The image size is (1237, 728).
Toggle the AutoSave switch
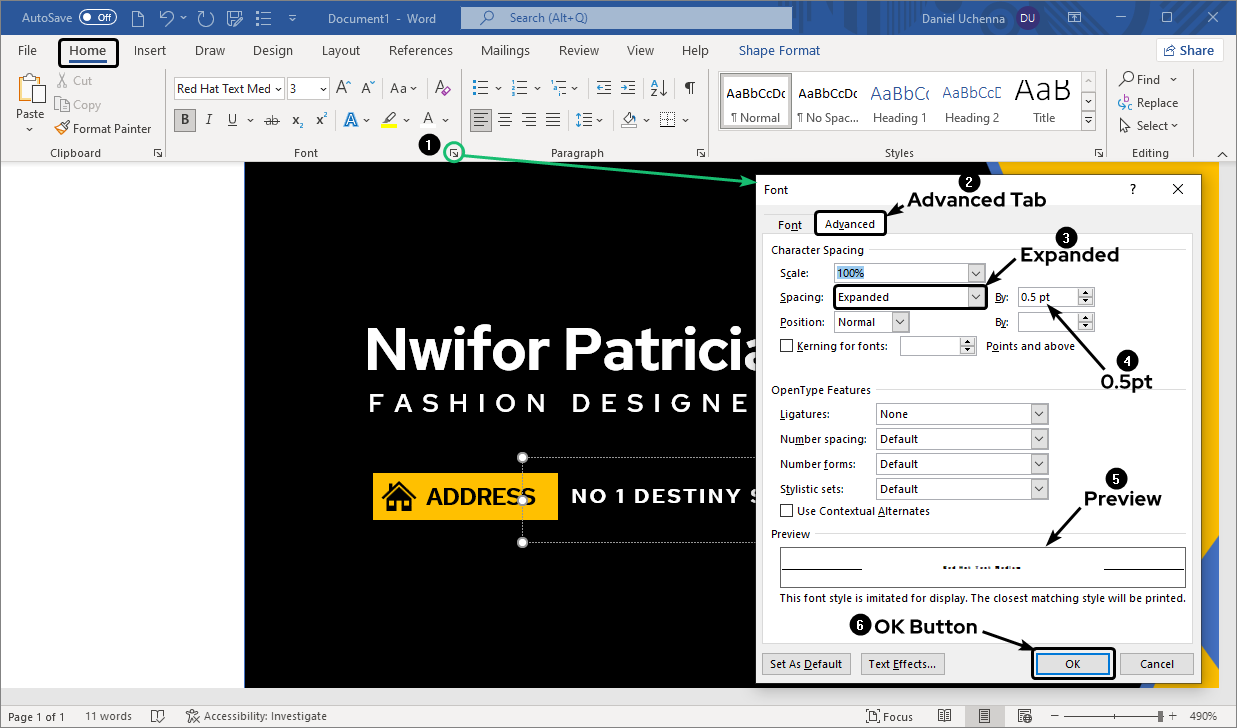[97, 18]
